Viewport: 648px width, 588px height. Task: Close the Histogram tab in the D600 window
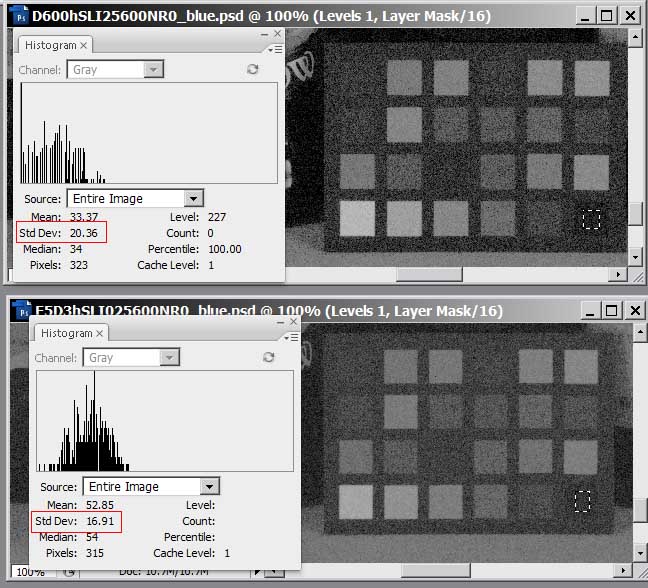tap(84, 46)
